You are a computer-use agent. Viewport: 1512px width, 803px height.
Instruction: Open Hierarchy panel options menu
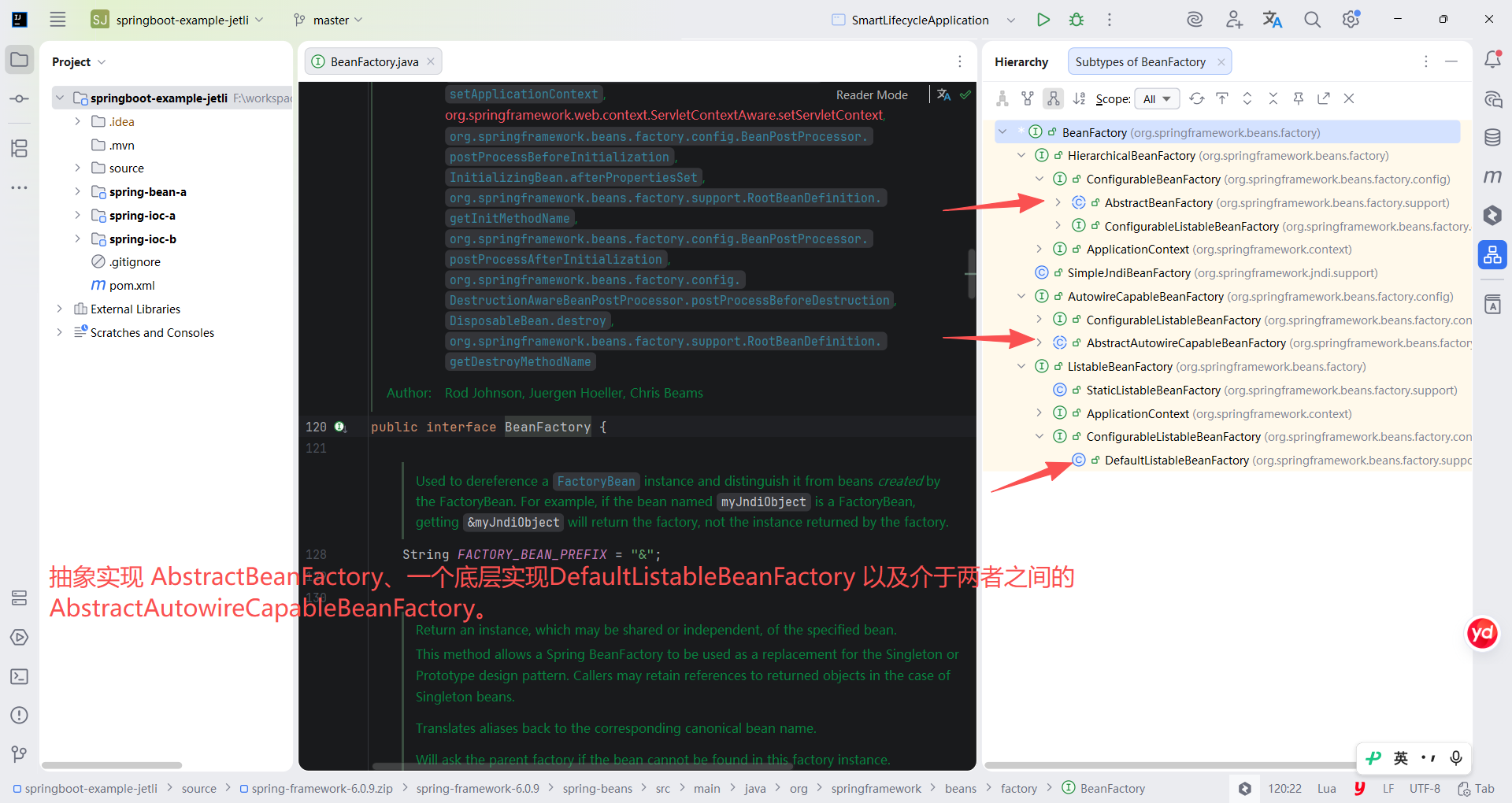click(1425, 61)
